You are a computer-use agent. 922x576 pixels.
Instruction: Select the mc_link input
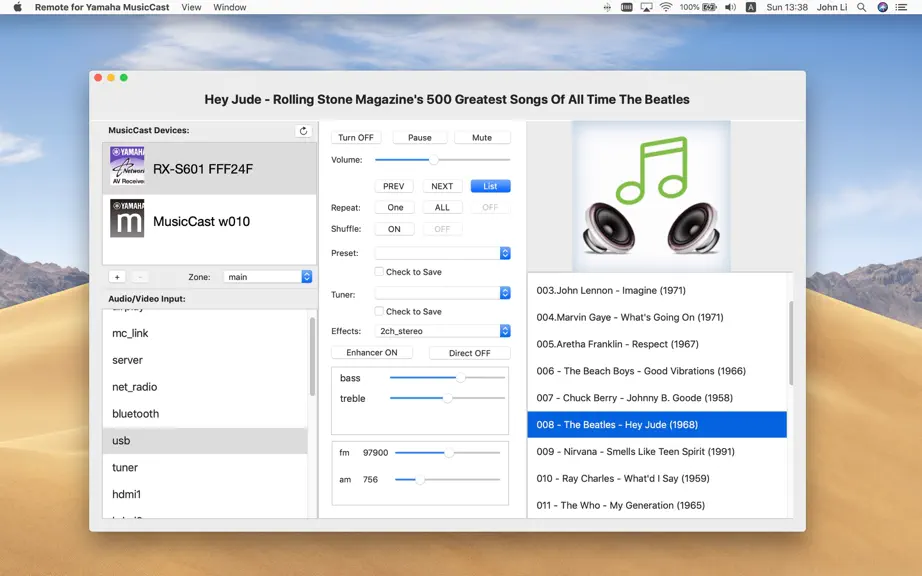pos(205,333)
